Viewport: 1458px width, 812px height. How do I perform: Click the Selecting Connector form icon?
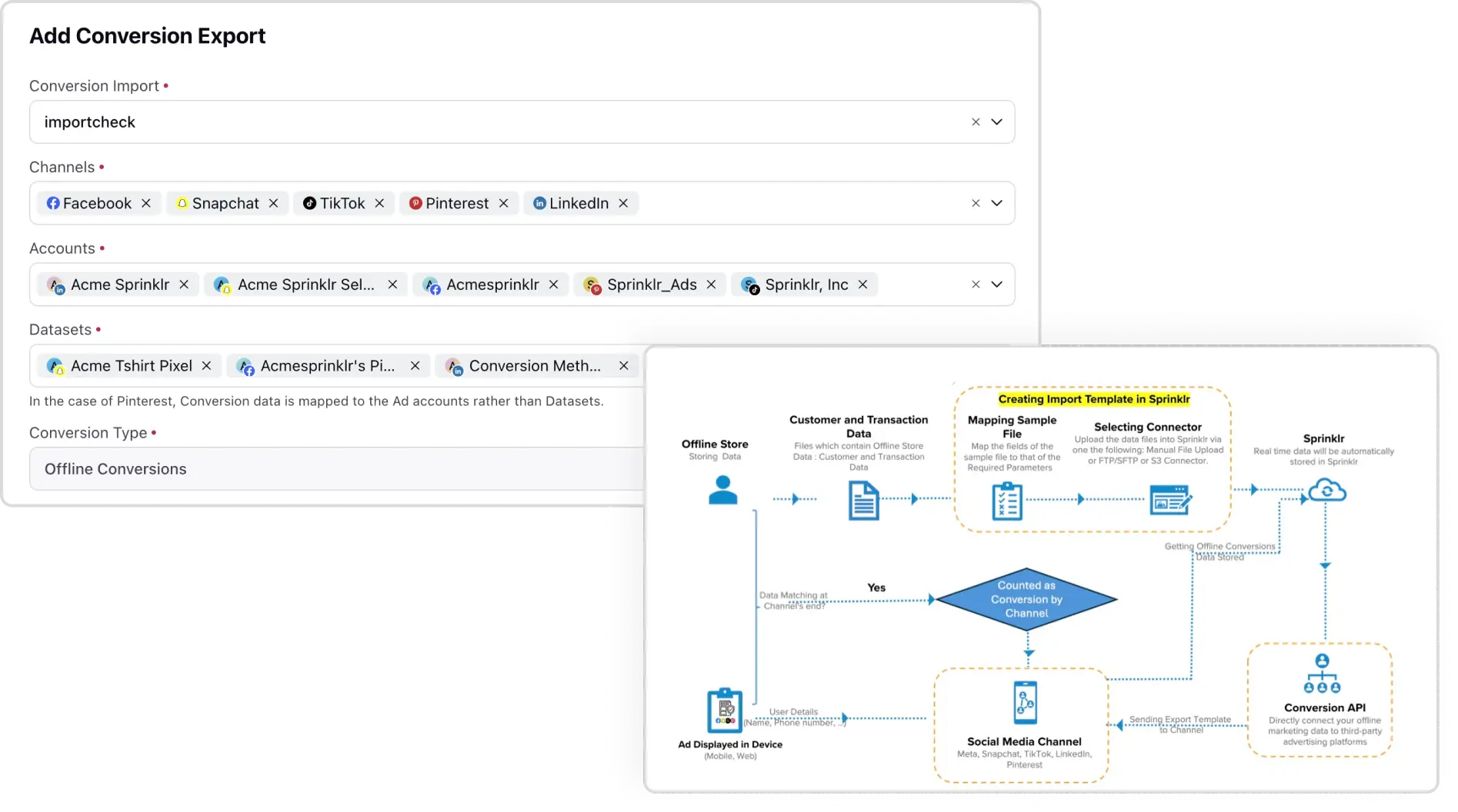pos(1170,500)
